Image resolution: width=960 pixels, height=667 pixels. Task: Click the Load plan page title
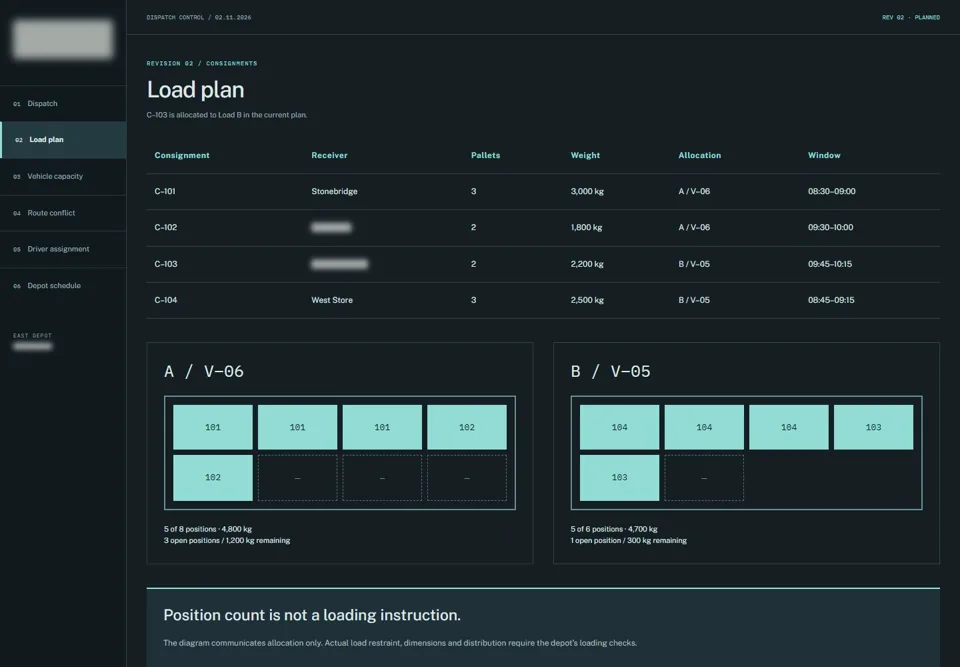[195, 90]
